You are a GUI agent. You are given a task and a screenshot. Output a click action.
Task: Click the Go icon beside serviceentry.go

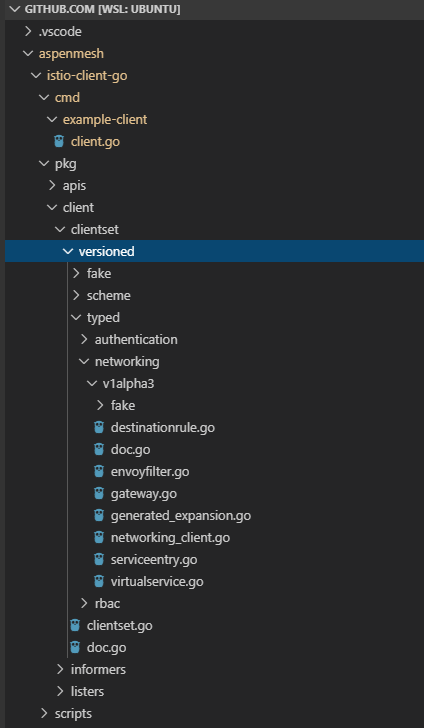(98, 559)
